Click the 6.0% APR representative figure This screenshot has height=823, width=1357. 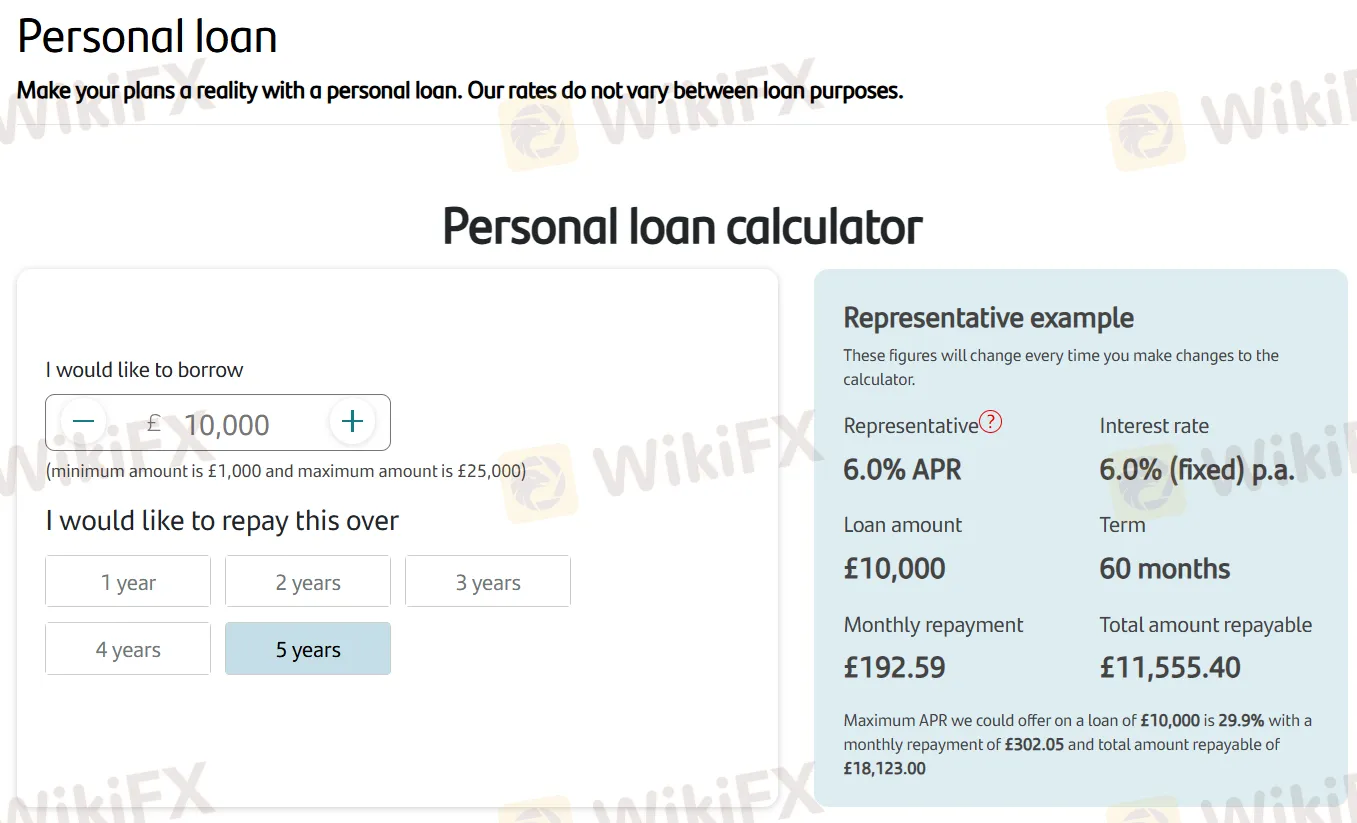pos(902,470)
